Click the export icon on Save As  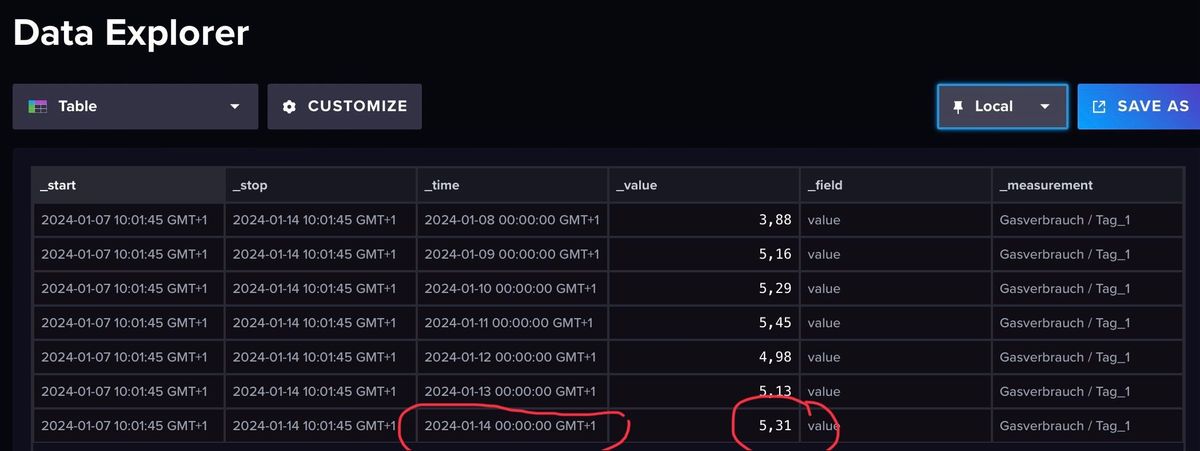click(1099, 106)
